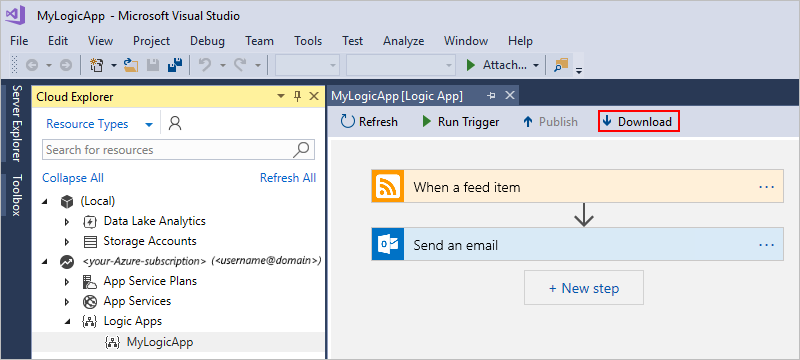The image size is (800, 360).
Task: Open the Toolbox side tab
Action: point(16,195)
